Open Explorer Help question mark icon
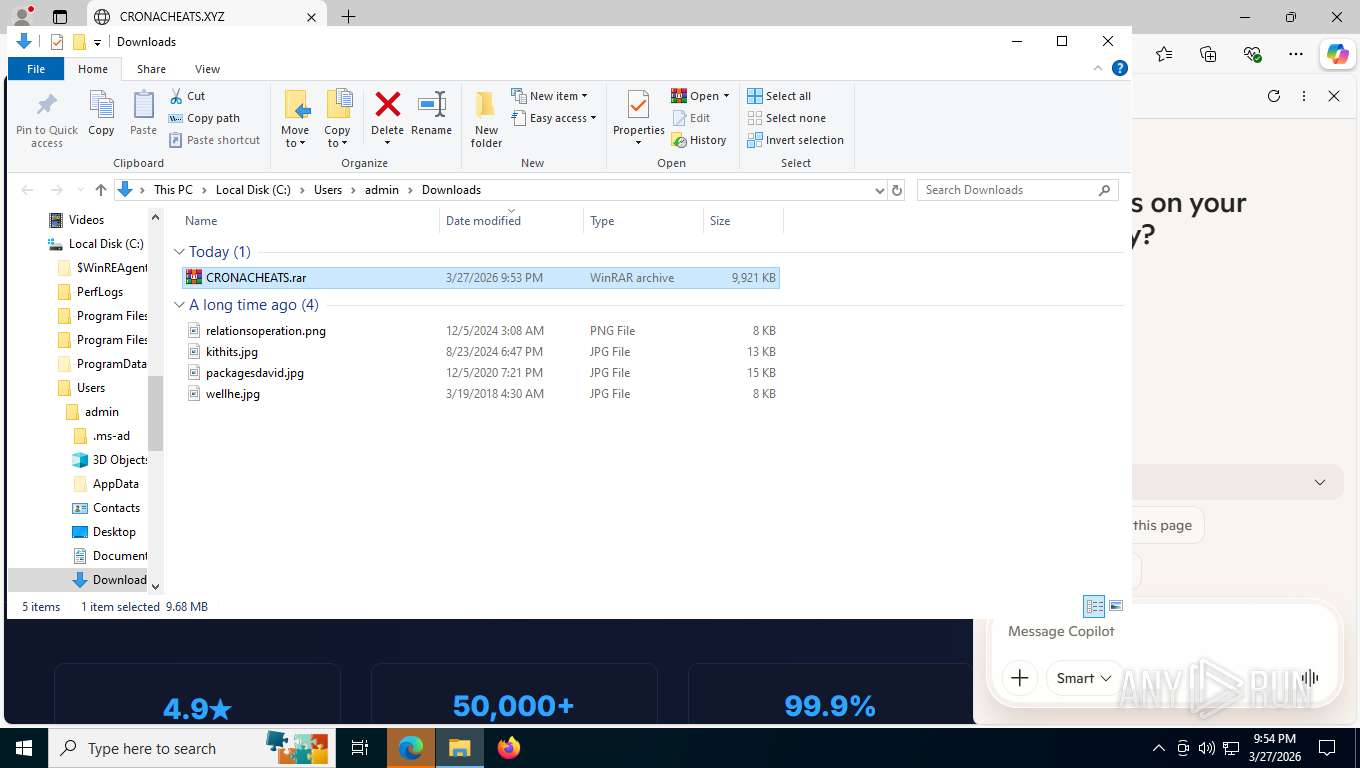Screen dimensions: 1360x768 tap(1120, 68)
